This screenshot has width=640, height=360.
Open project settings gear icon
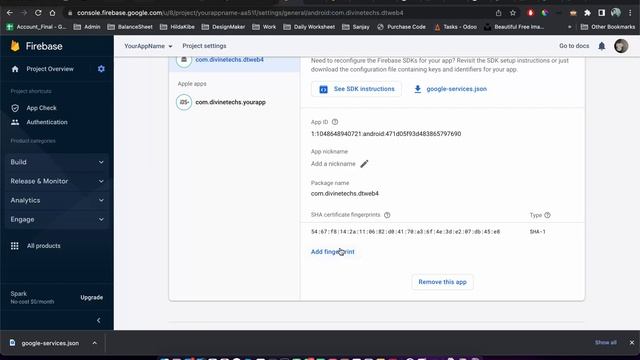click(101, 69)
